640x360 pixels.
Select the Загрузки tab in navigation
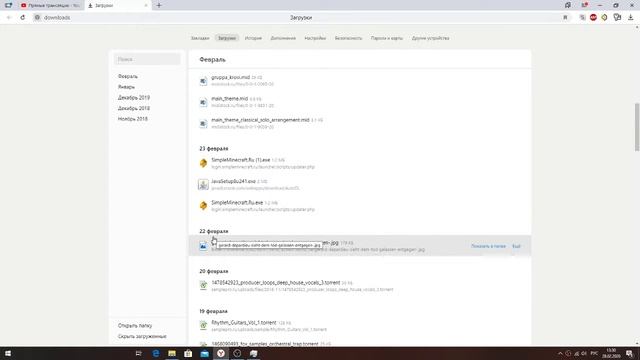click(x=227, y=38)
